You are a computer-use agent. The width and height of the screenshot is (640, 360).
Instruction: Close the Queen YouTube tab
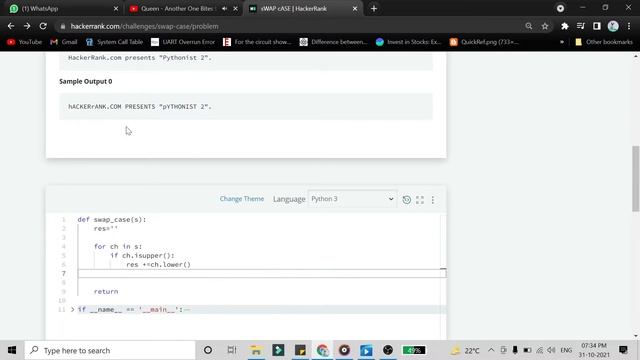tap(236, 9)
